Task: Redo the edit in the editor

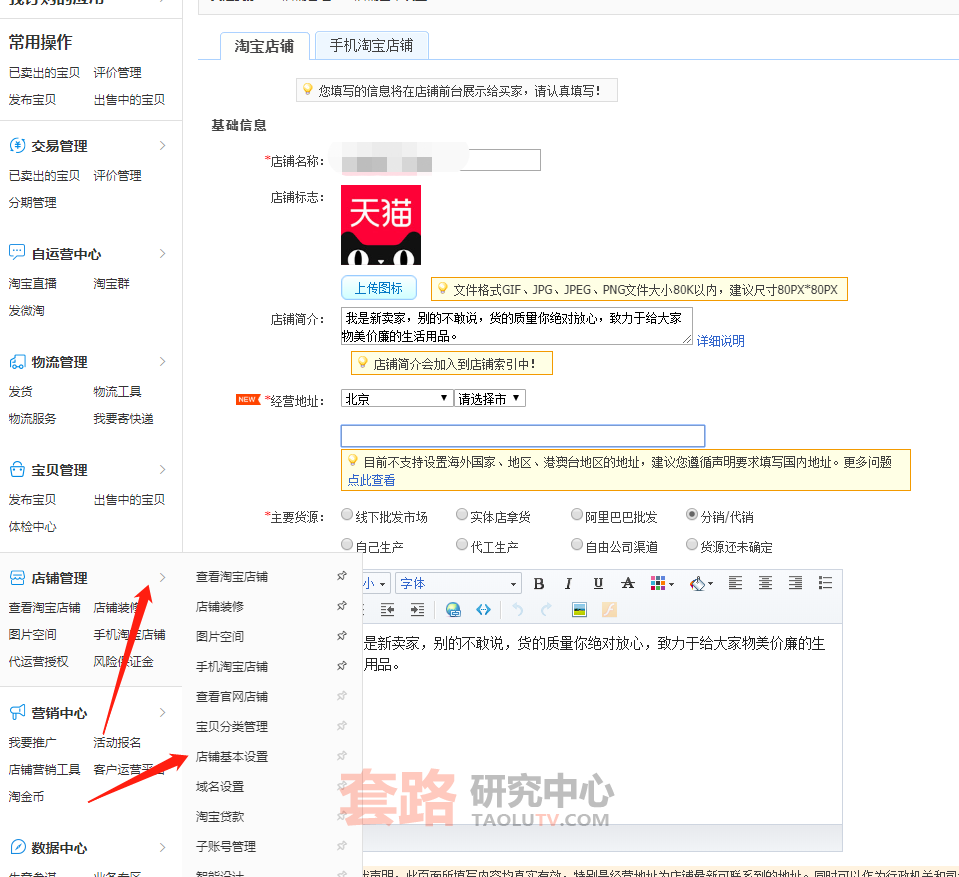Action: [546, 610]
